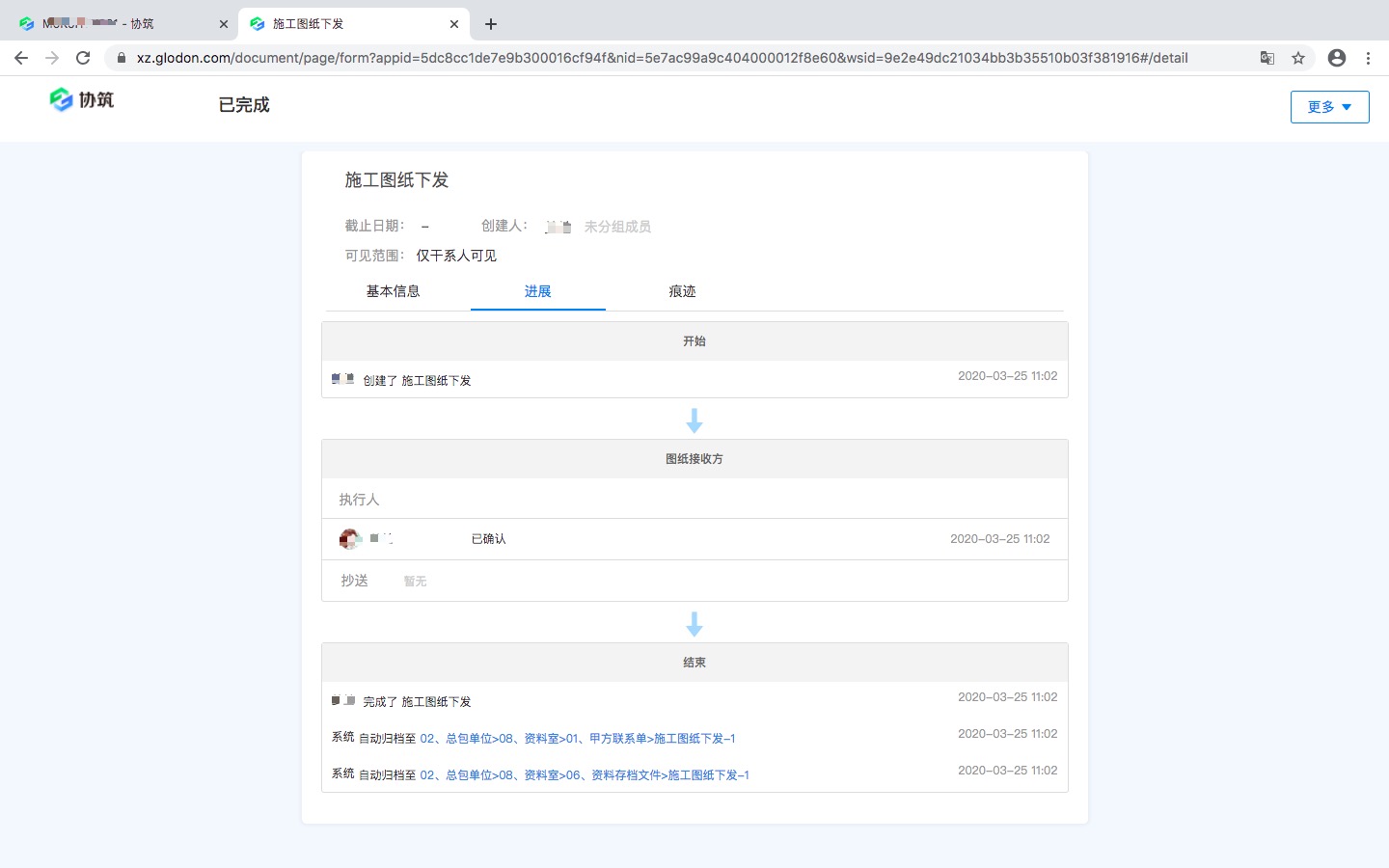
Task: Refresh the page via the reload icon
Action: pyautogui.click(x=83, y=57)
